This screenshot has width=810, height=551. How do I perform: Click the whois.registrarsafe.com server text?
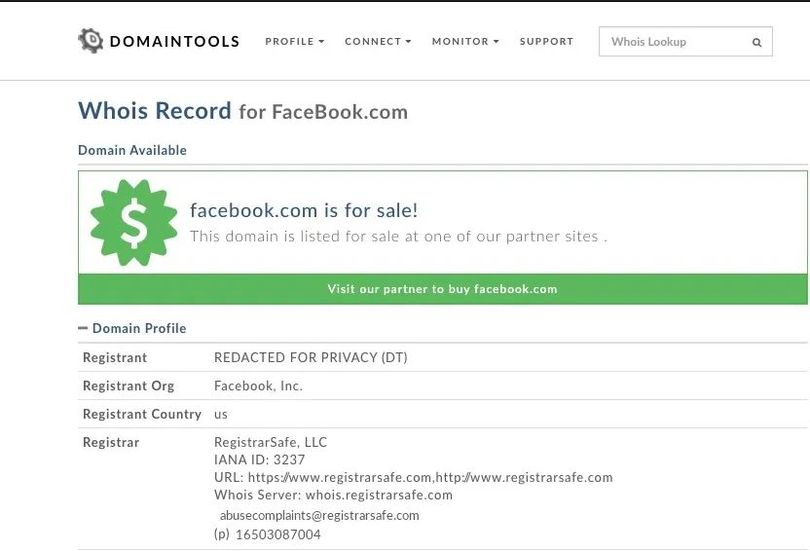(379, 495)
